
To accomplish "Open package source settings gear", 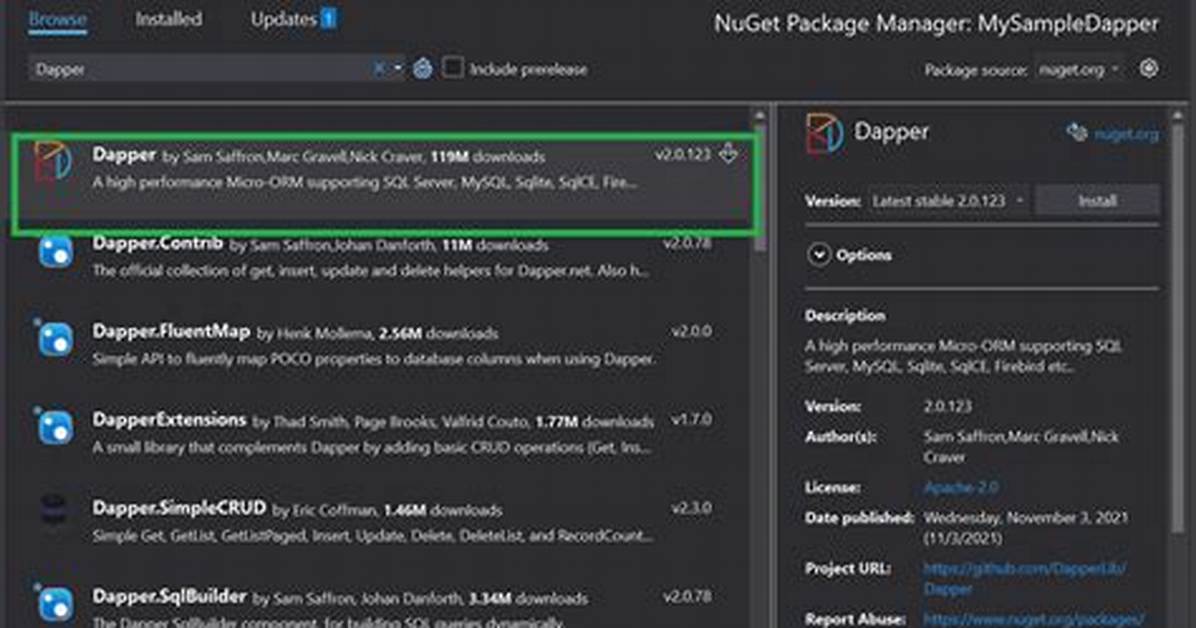I will click(1149, 69).
